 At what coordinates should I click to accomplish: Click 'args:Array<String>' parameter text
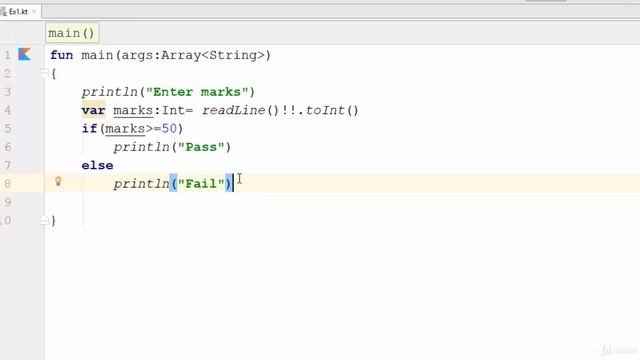coord(193,55)
